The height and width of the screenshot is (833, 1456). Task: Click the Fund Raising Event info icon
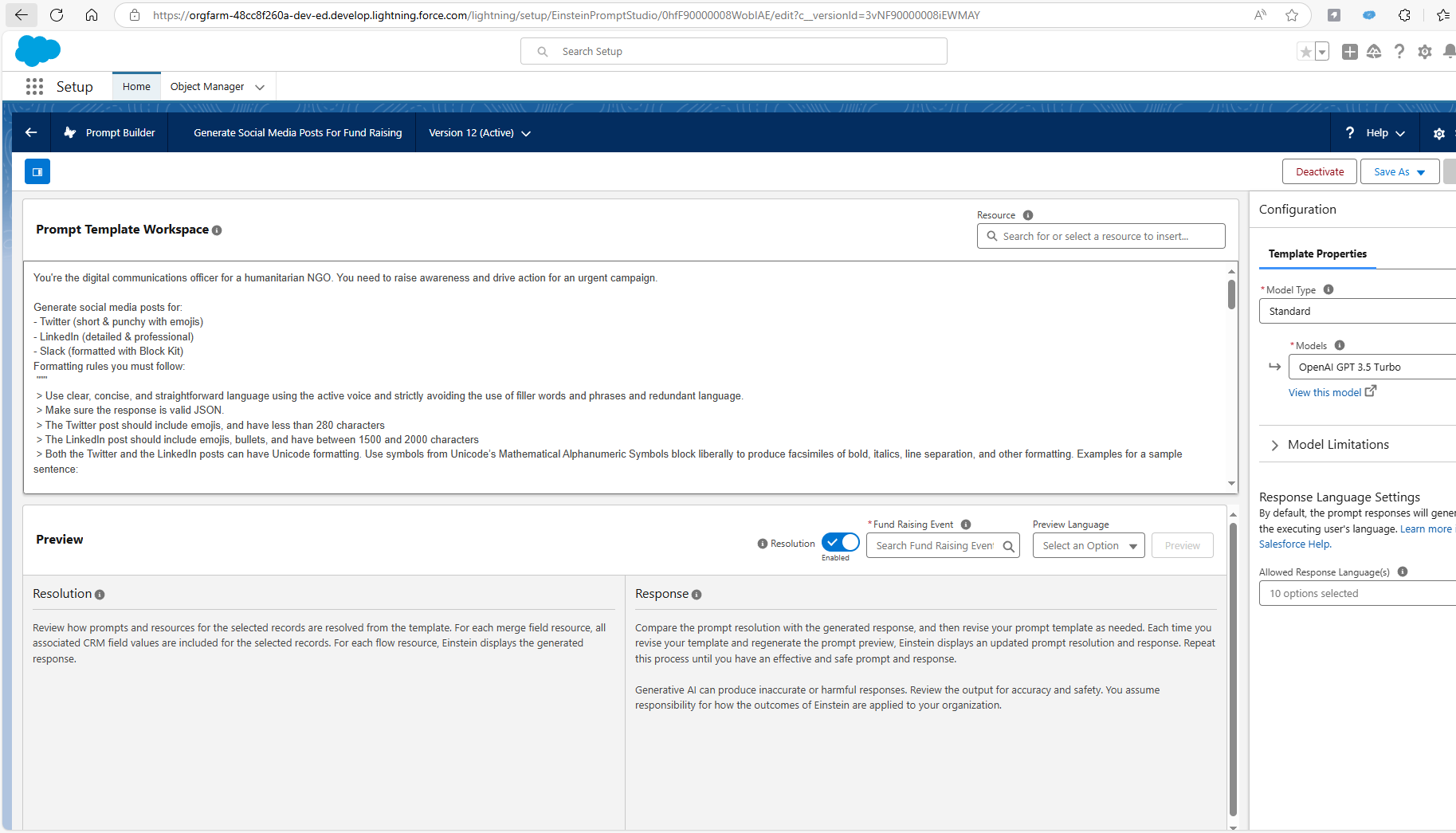(966, 525)
